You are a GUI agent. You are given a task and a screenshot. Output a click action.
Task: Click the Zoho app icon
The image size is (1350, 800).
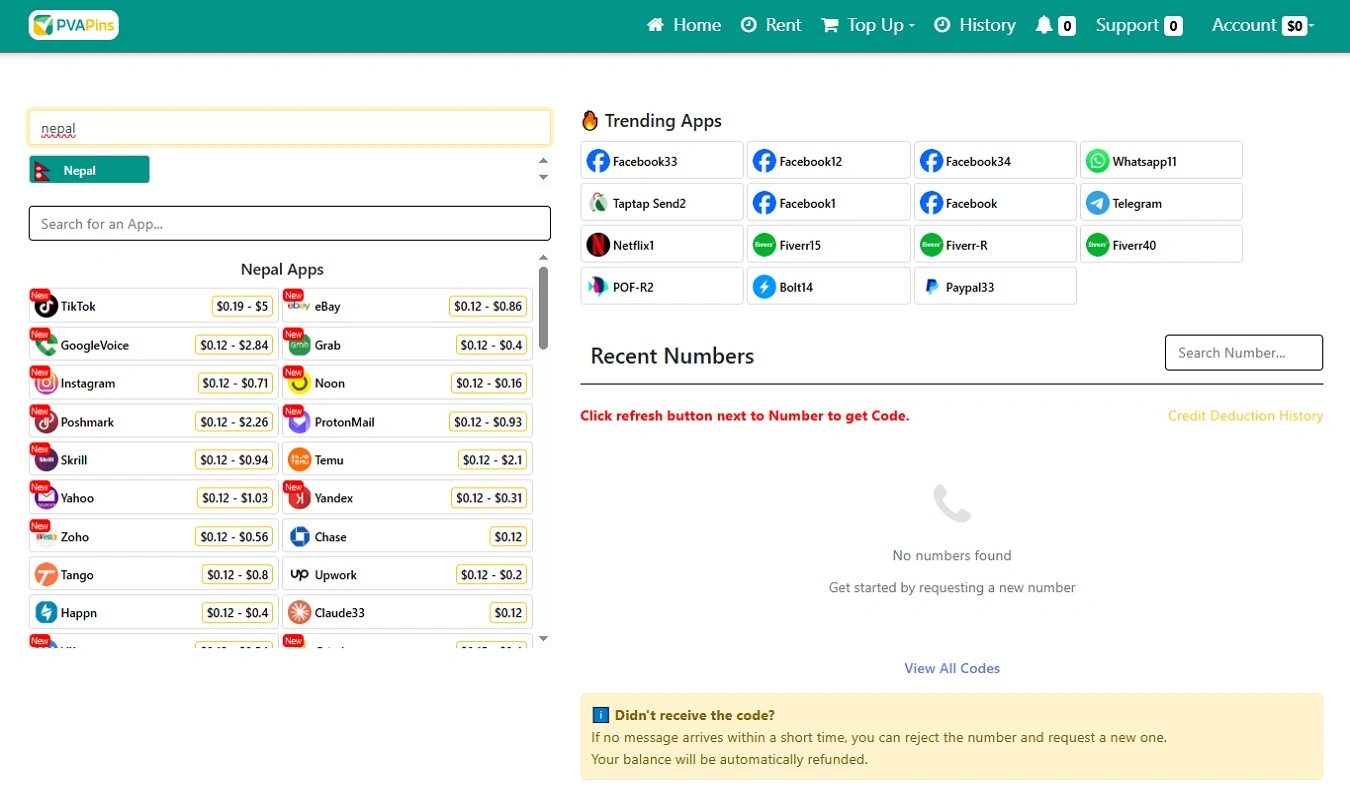pyautogui.click(x=46, y=537)
